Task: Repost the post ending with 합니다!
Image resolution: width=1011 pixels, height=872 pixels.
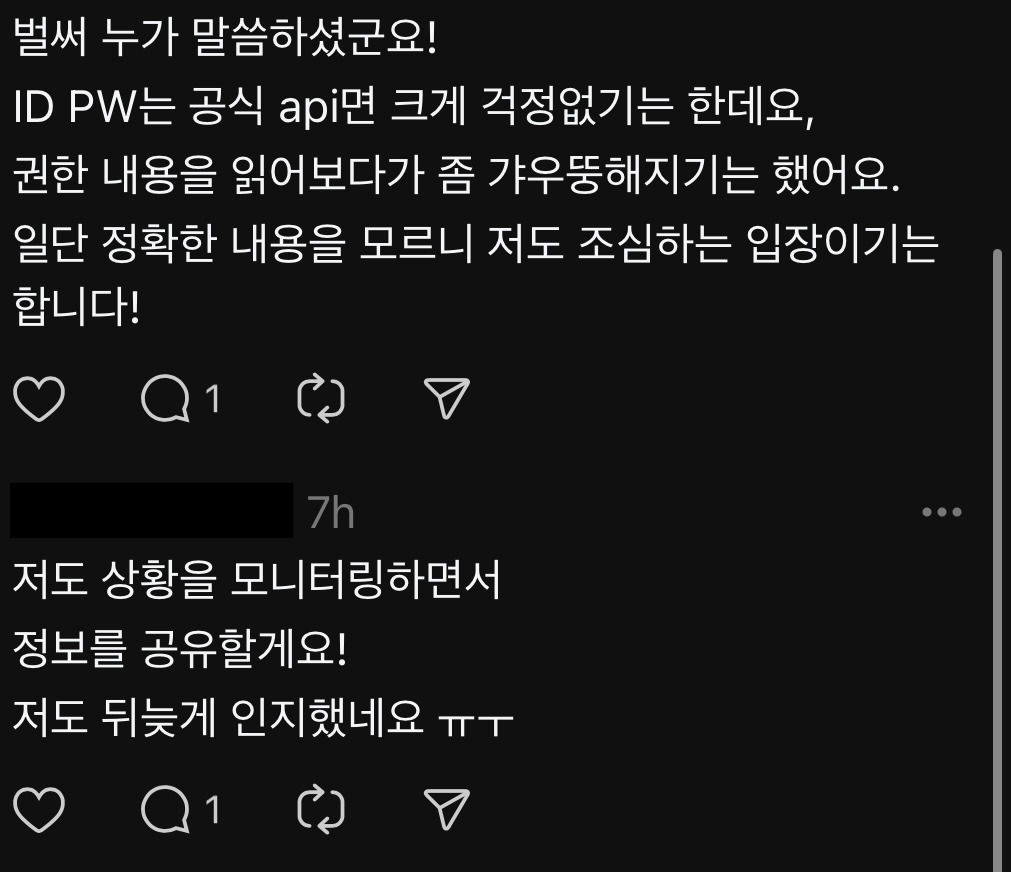Action: 321,399
